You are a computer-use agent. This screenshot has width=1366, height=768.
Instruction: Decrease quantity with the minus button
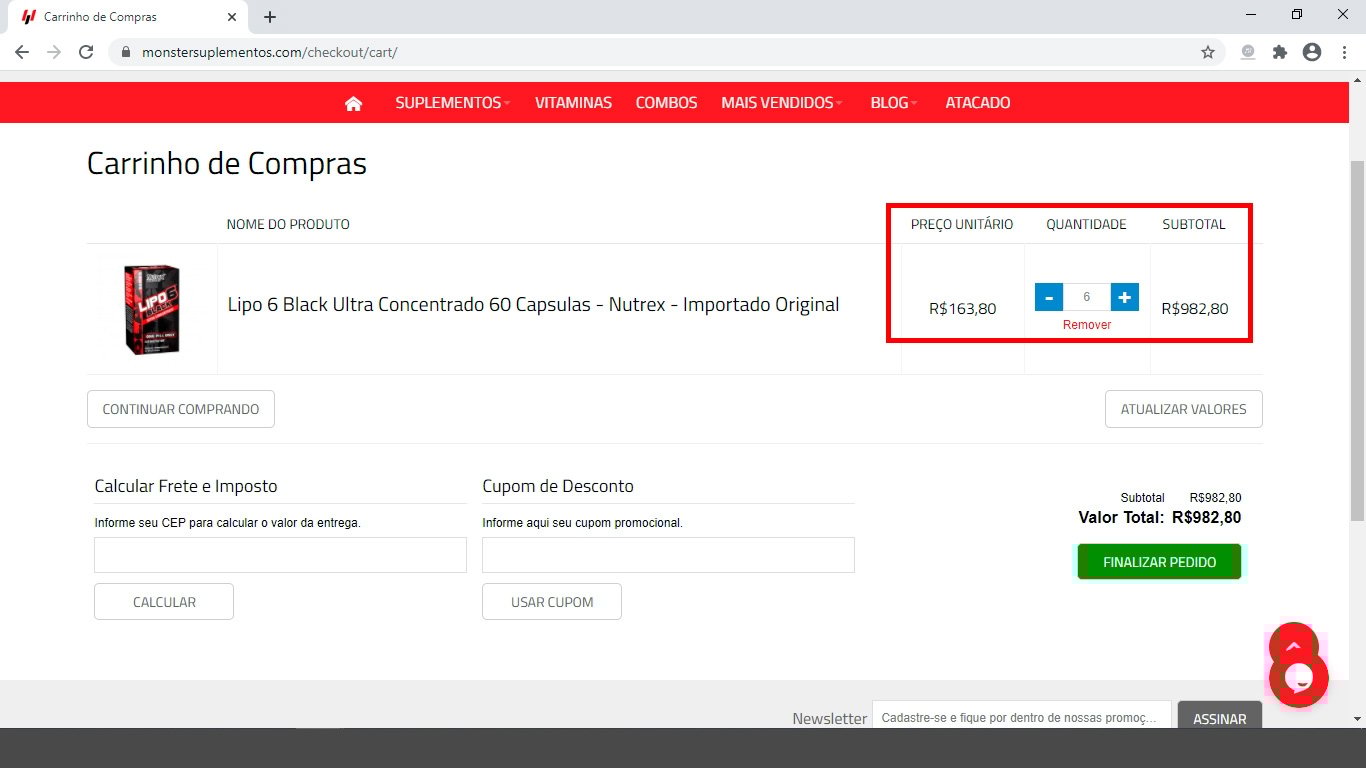point(1049,297)
